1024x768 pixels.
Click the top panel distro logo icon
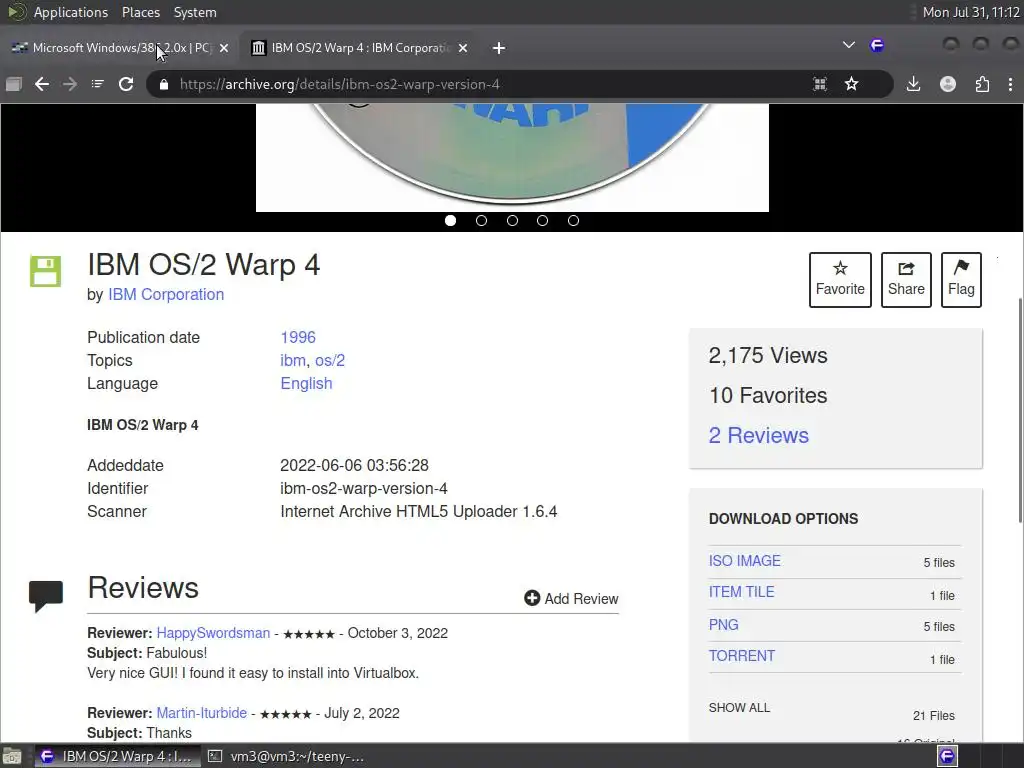[x=16, y=12]
